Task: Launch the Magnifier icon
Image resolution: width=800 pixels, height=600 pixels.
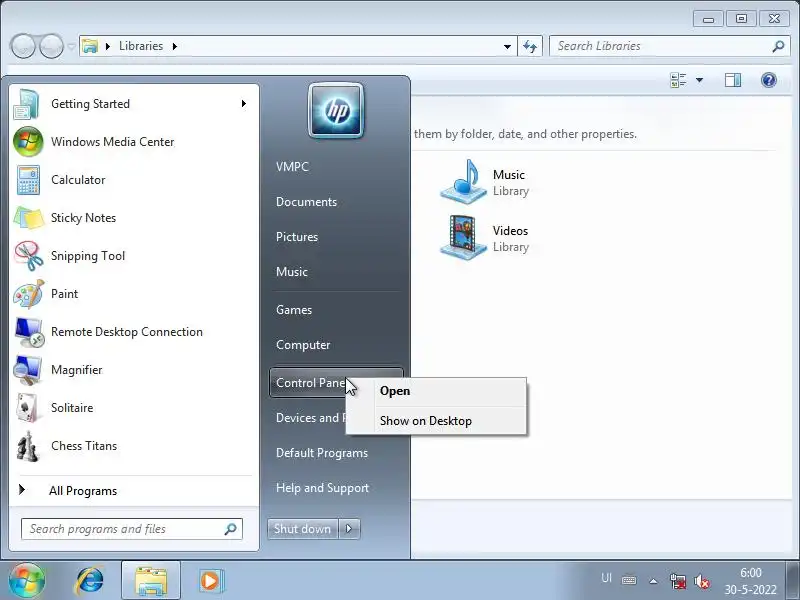Action: point(28,370)
